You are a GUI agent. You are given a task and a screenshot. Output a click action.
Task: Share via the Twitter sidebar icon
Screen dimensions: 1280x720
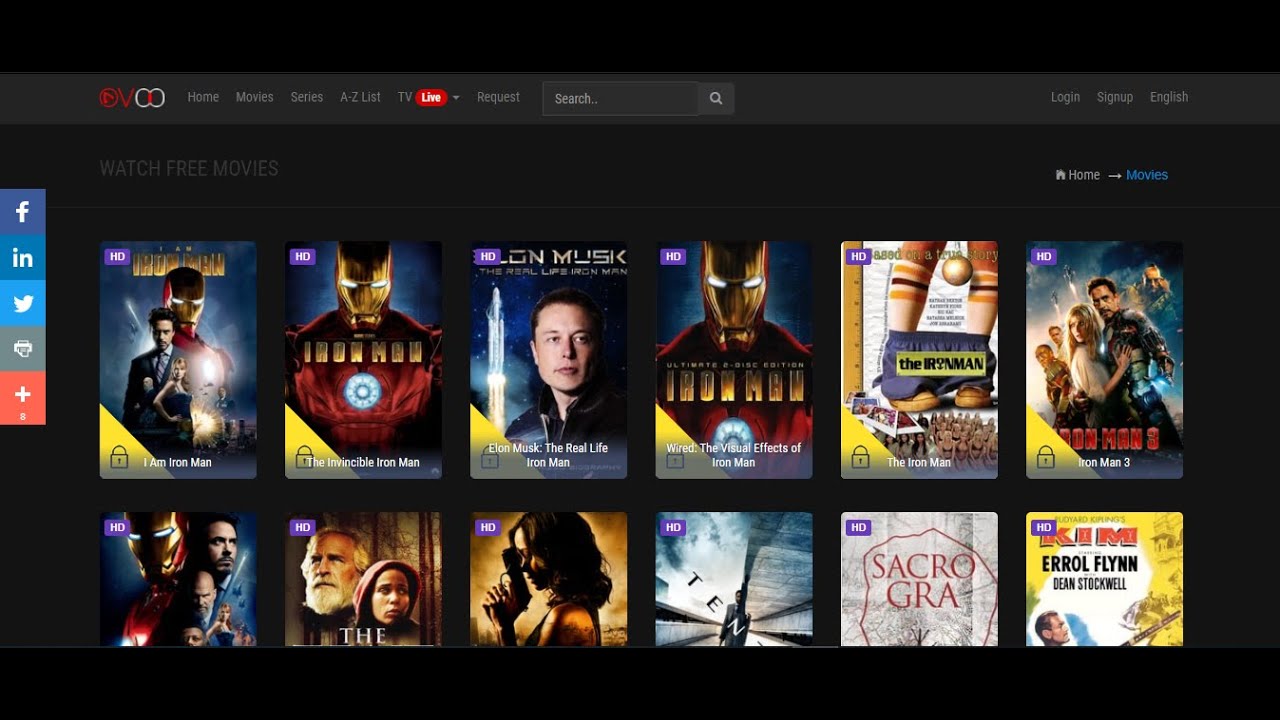tap(23, 304)
